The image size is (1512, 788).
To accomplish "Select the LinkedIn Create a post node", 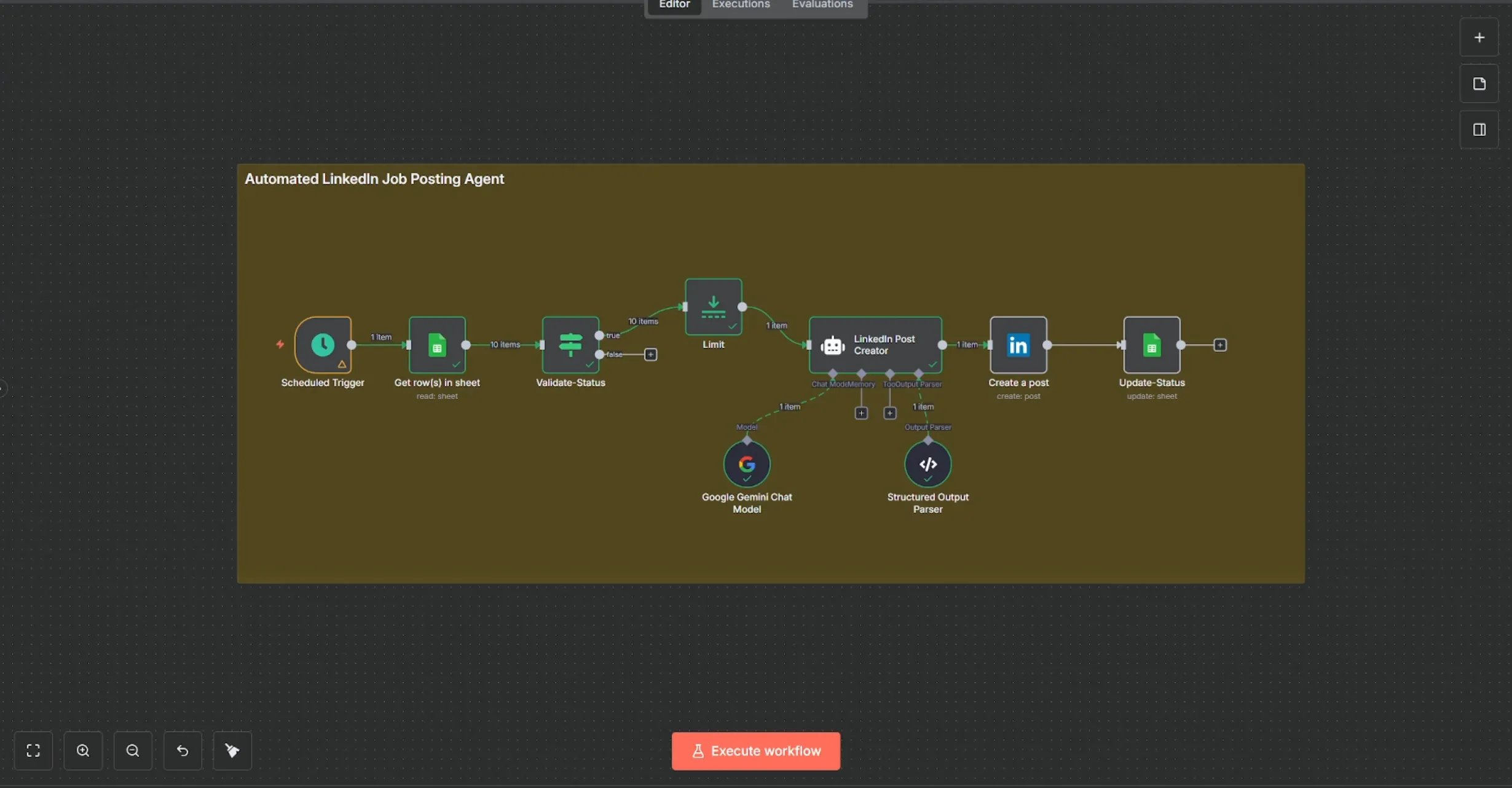I will point(1018,345).
